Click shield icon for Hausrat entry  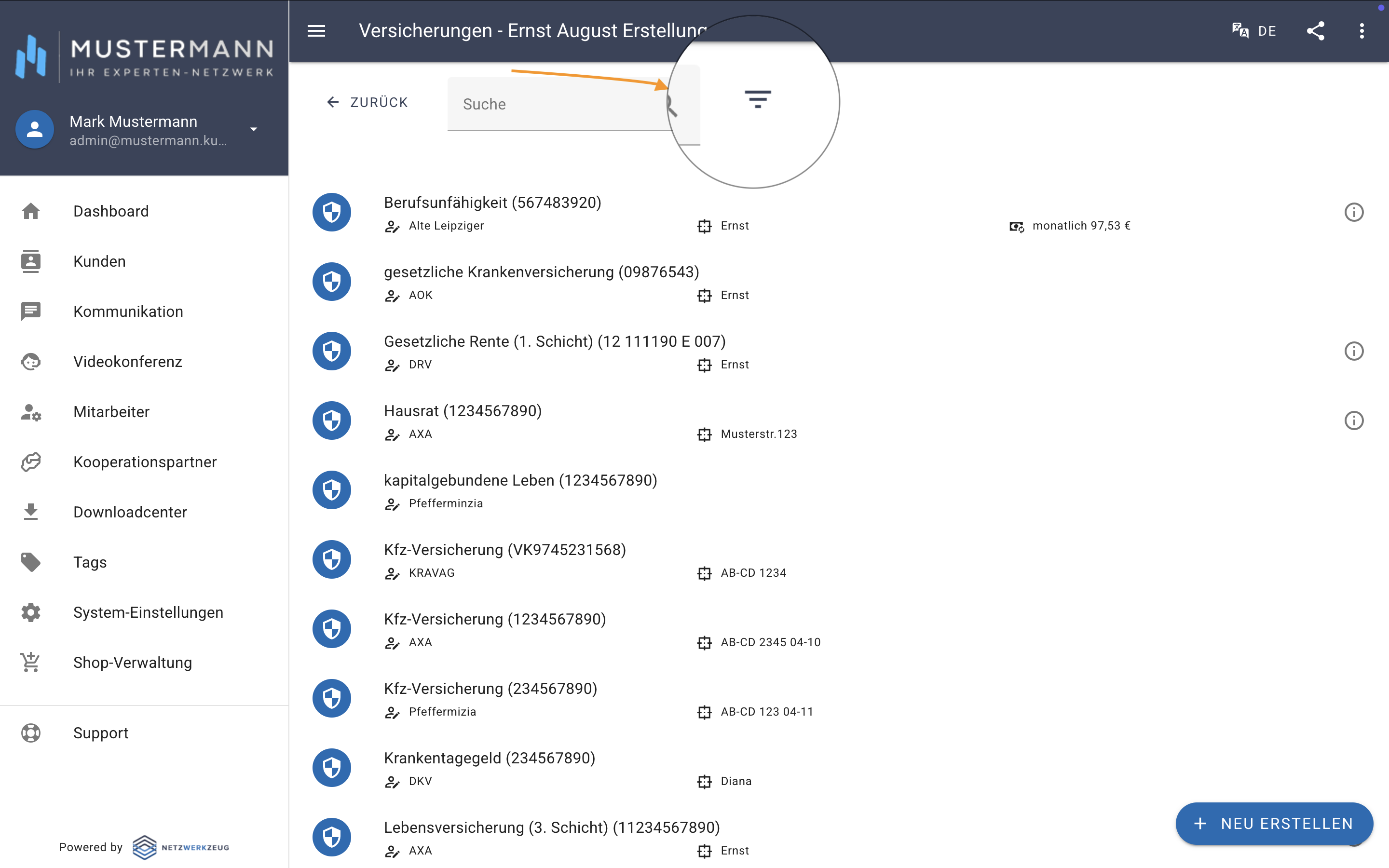click(332, 421)
